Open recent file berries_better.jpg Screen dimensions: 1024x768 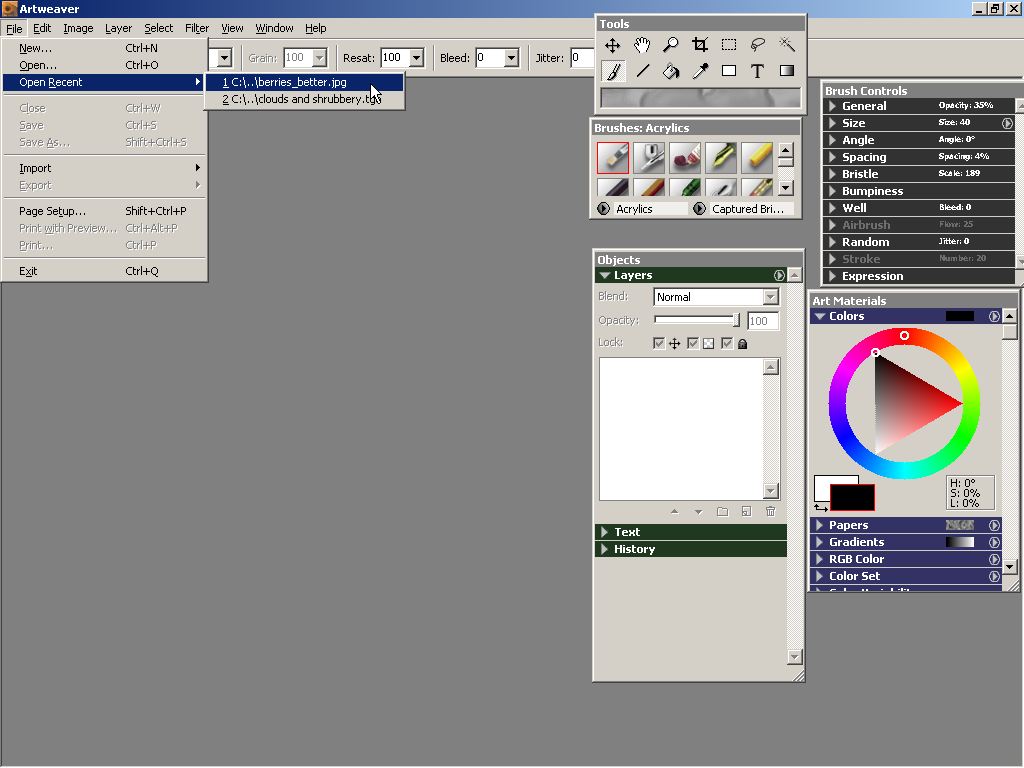(x=288, y=82)
